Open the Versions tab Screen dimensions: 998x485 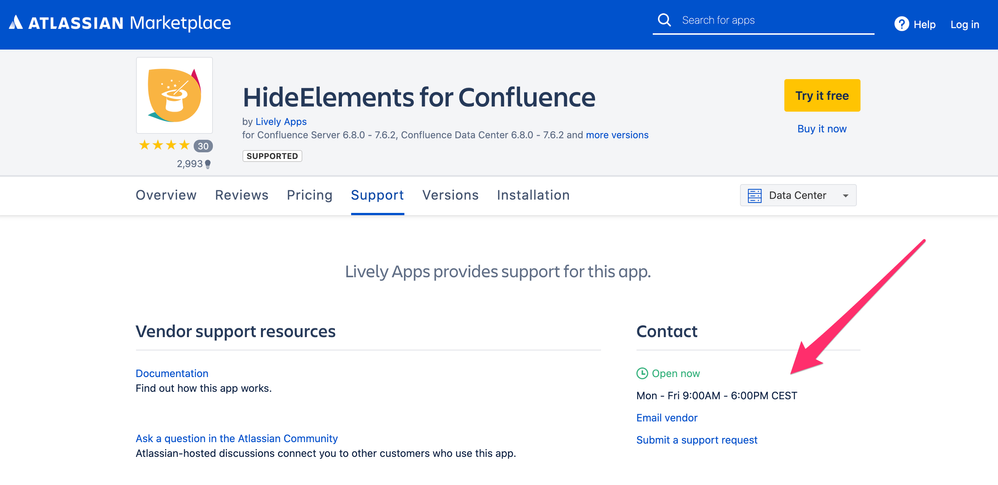point(450,195)
